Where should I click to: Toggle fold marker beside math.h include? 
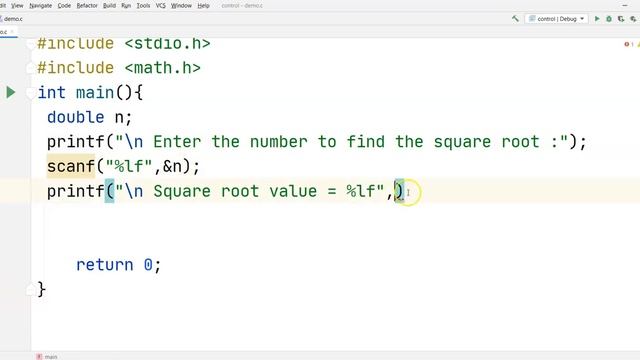[x=30, y=68]
